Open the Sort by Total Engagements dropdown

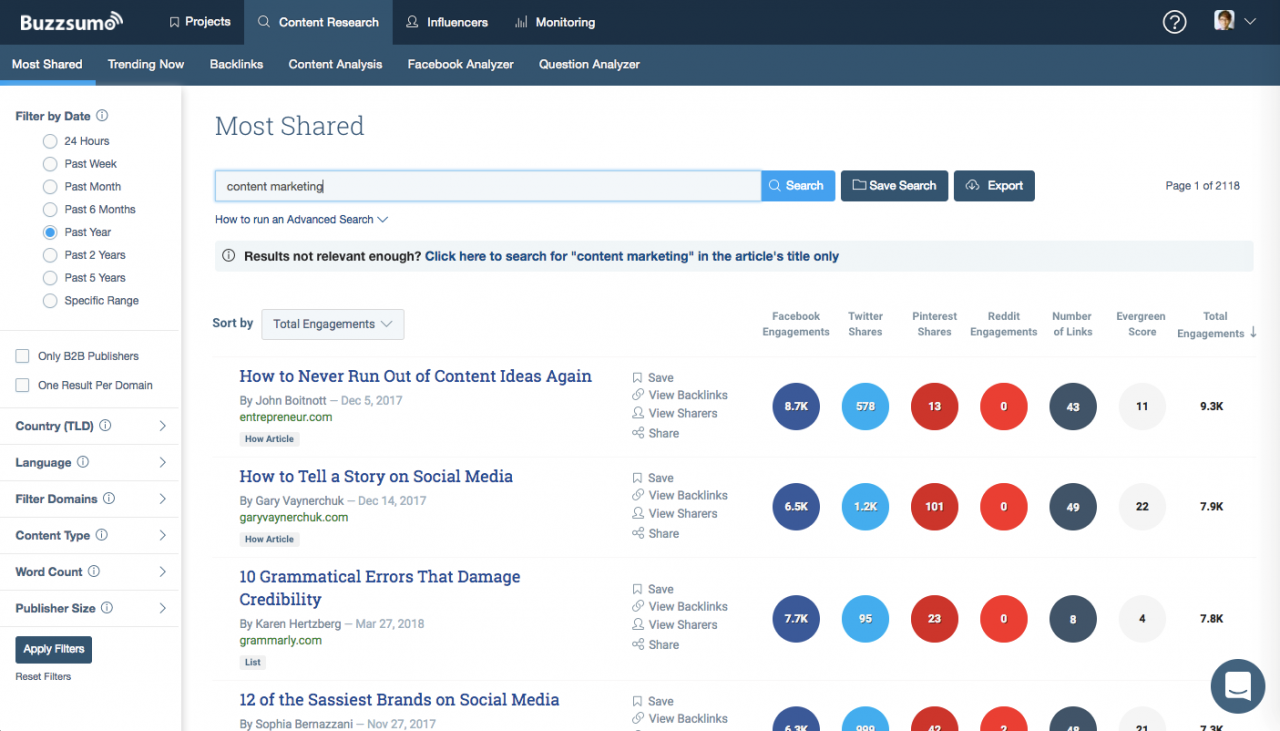click(333, 324)
